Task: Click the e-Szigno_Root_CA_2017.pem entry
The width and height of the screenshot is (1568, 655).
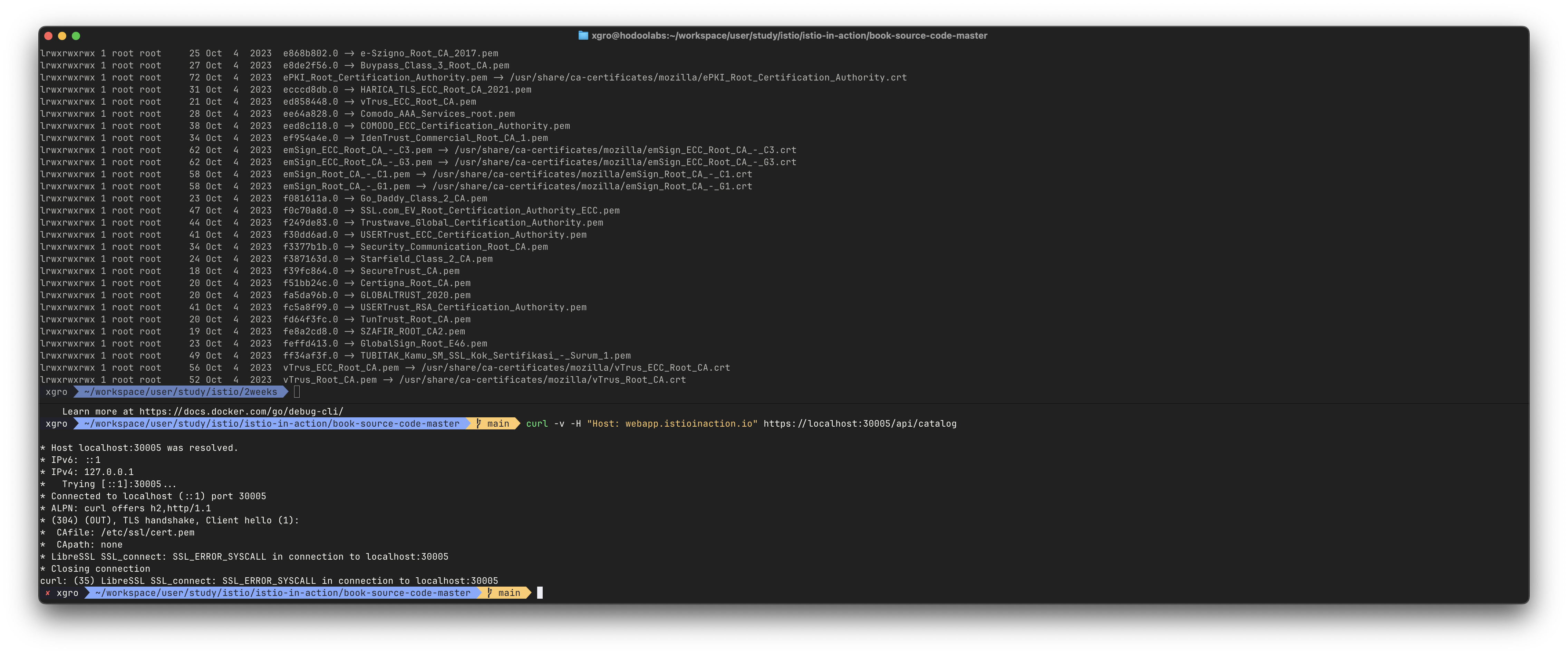Action: (x=429, y=54)
